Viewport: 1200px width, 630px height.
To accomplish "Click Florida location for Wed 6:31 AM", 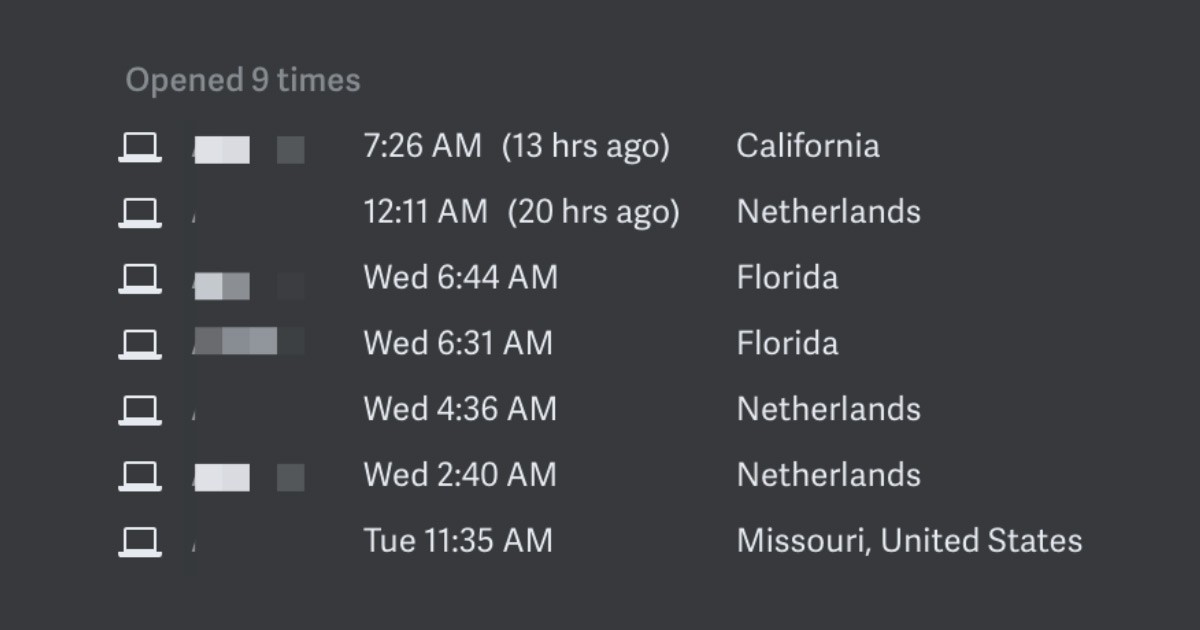I will [x=788, y=343].
